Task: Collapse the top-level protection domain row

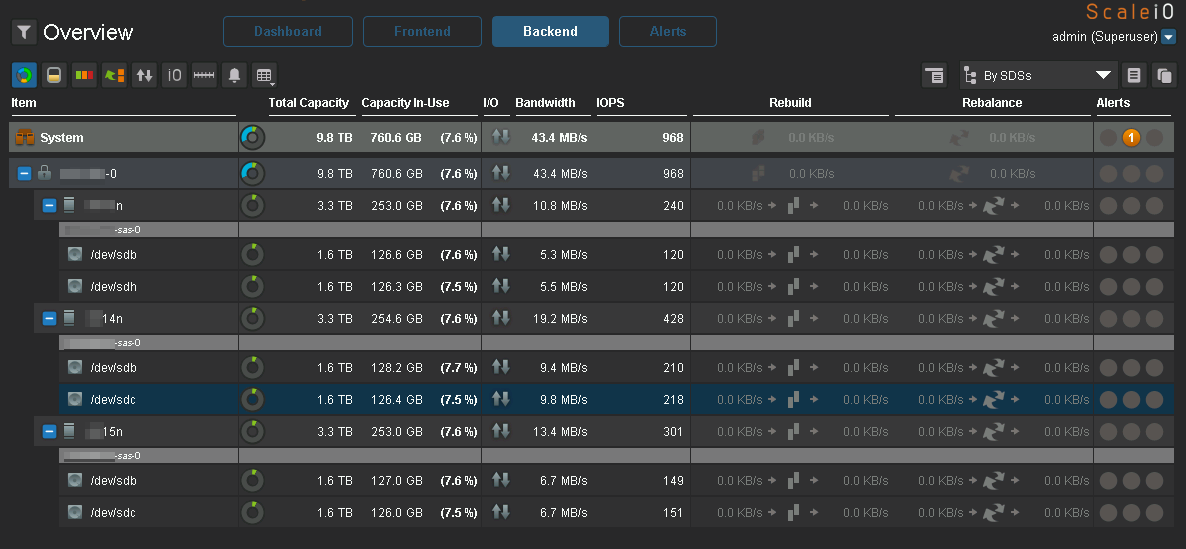Action: point(25,174)
